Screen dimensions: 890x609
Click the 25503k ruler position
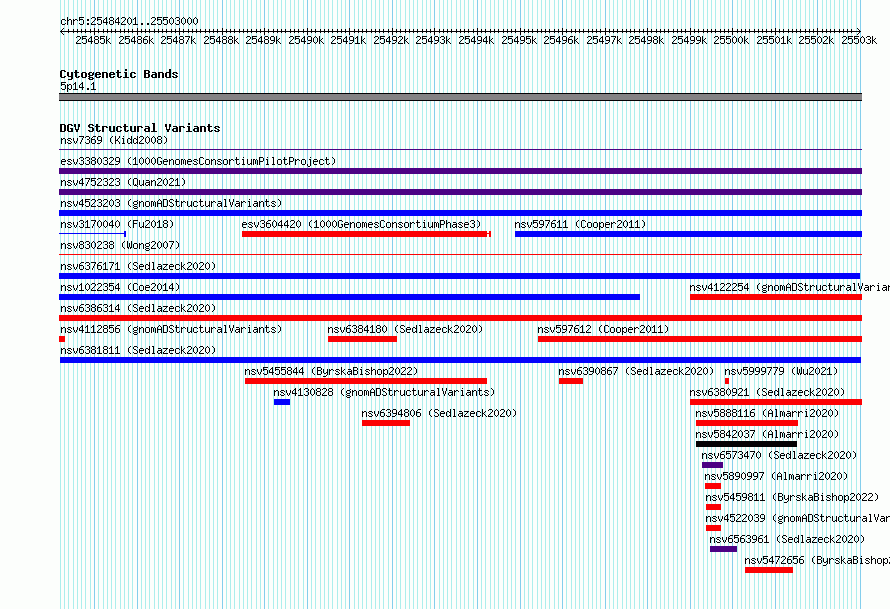click(859, 40)
